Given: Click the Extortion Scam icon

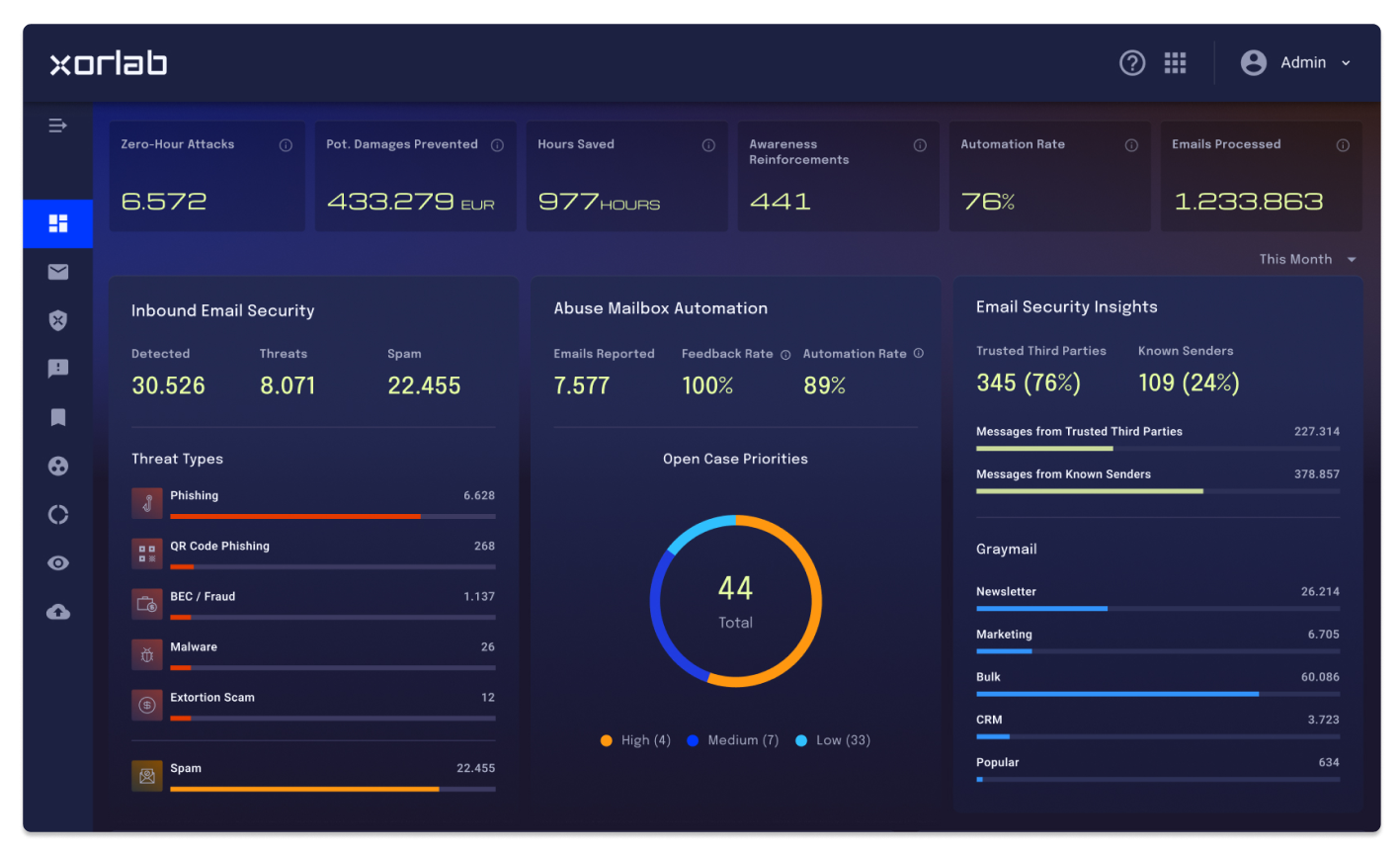Looking at the screenshot, I should [x=147, y=705].
